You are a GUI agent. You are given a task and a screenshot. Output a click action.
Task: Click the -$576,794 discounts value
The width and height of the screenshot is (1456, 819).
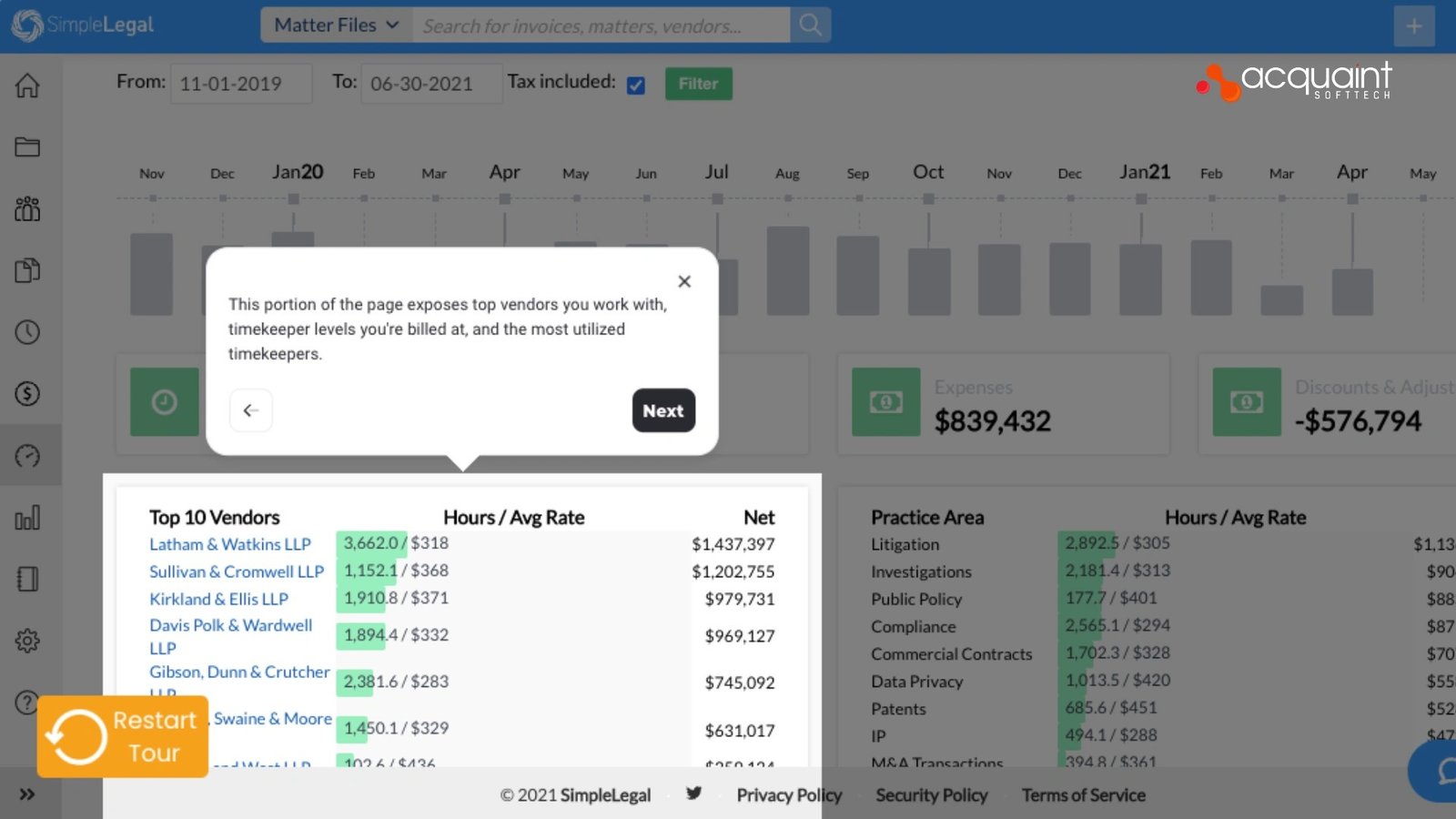tap(1358, 421)
